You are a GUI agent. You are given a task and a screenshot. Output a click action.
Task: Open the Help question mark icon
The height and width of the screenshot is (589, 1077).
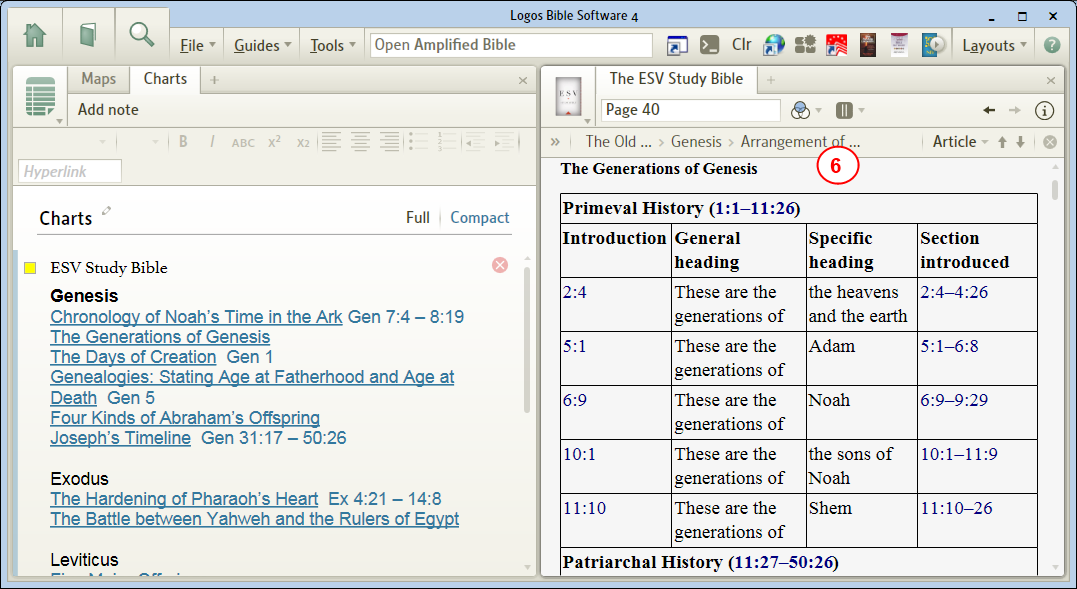1052,45
